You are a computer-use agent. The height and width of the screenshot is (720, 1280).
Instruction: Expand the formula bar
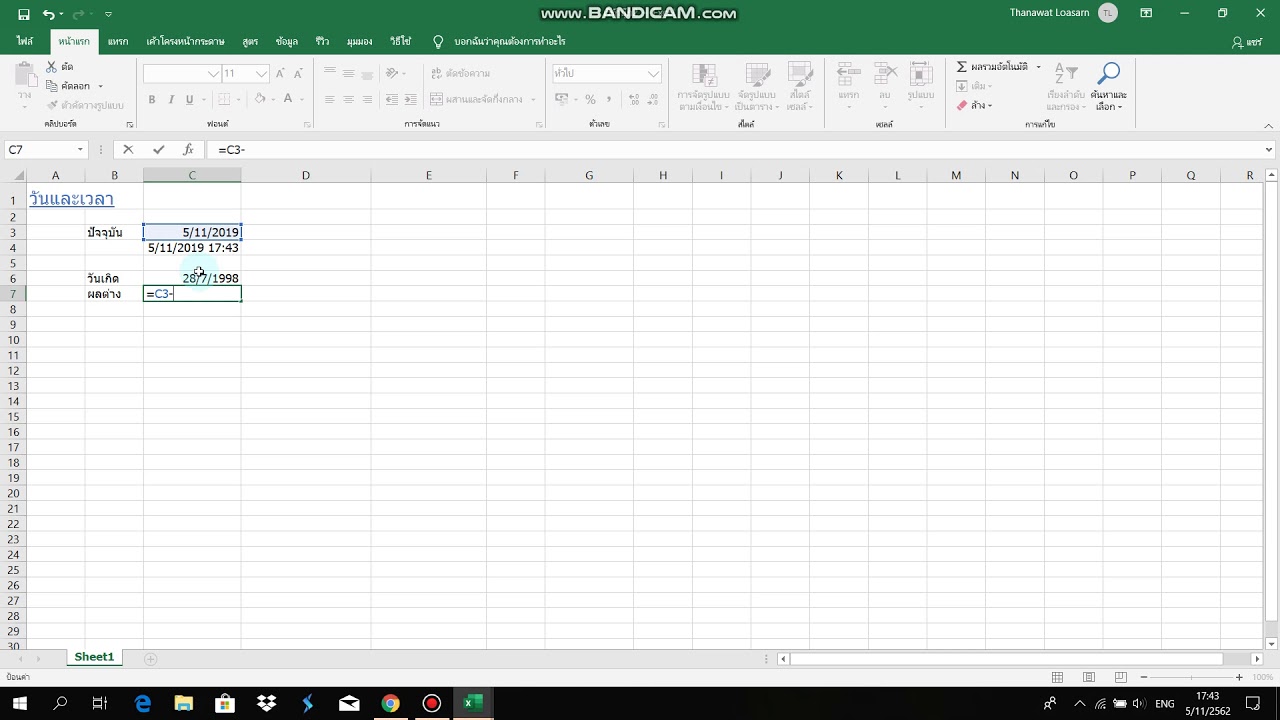(x=1269, y=150)
